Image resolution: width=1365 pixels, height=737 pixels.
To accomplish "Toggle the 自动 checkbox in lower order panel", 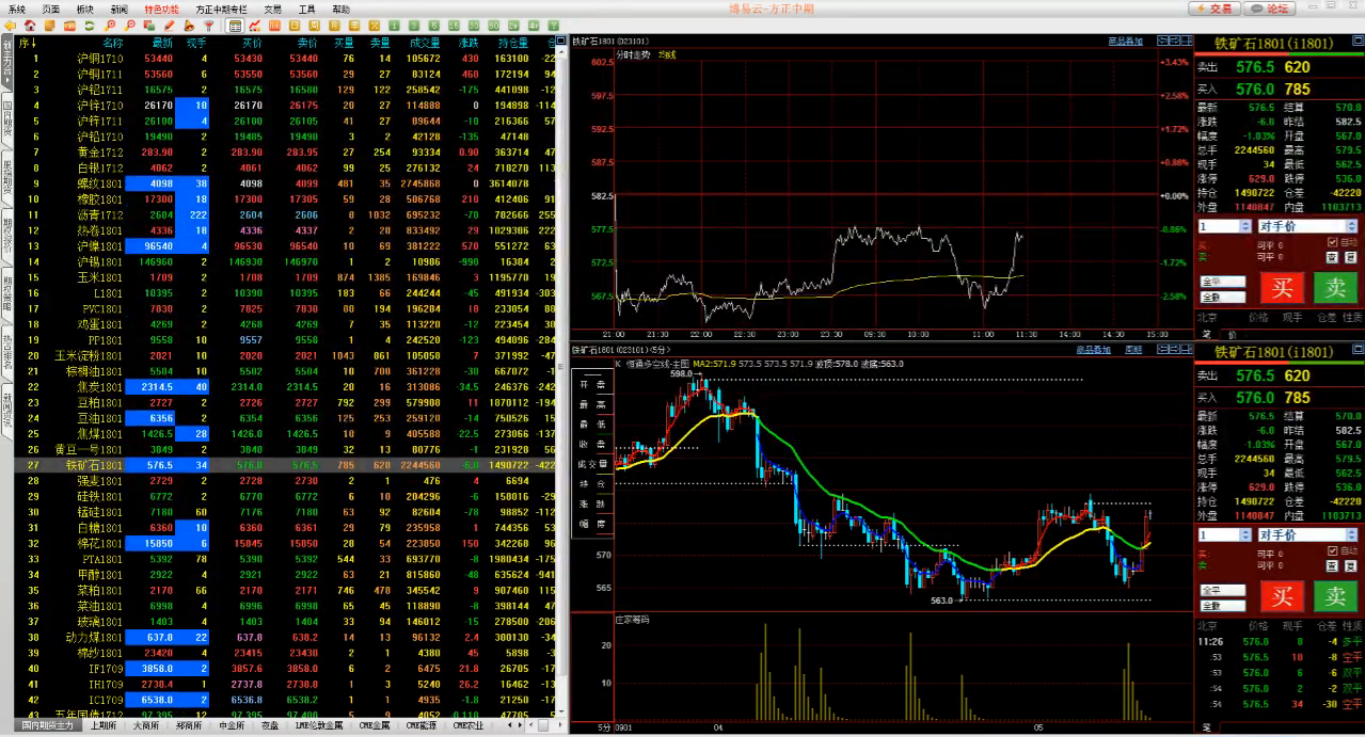I will click(1331, 551).
